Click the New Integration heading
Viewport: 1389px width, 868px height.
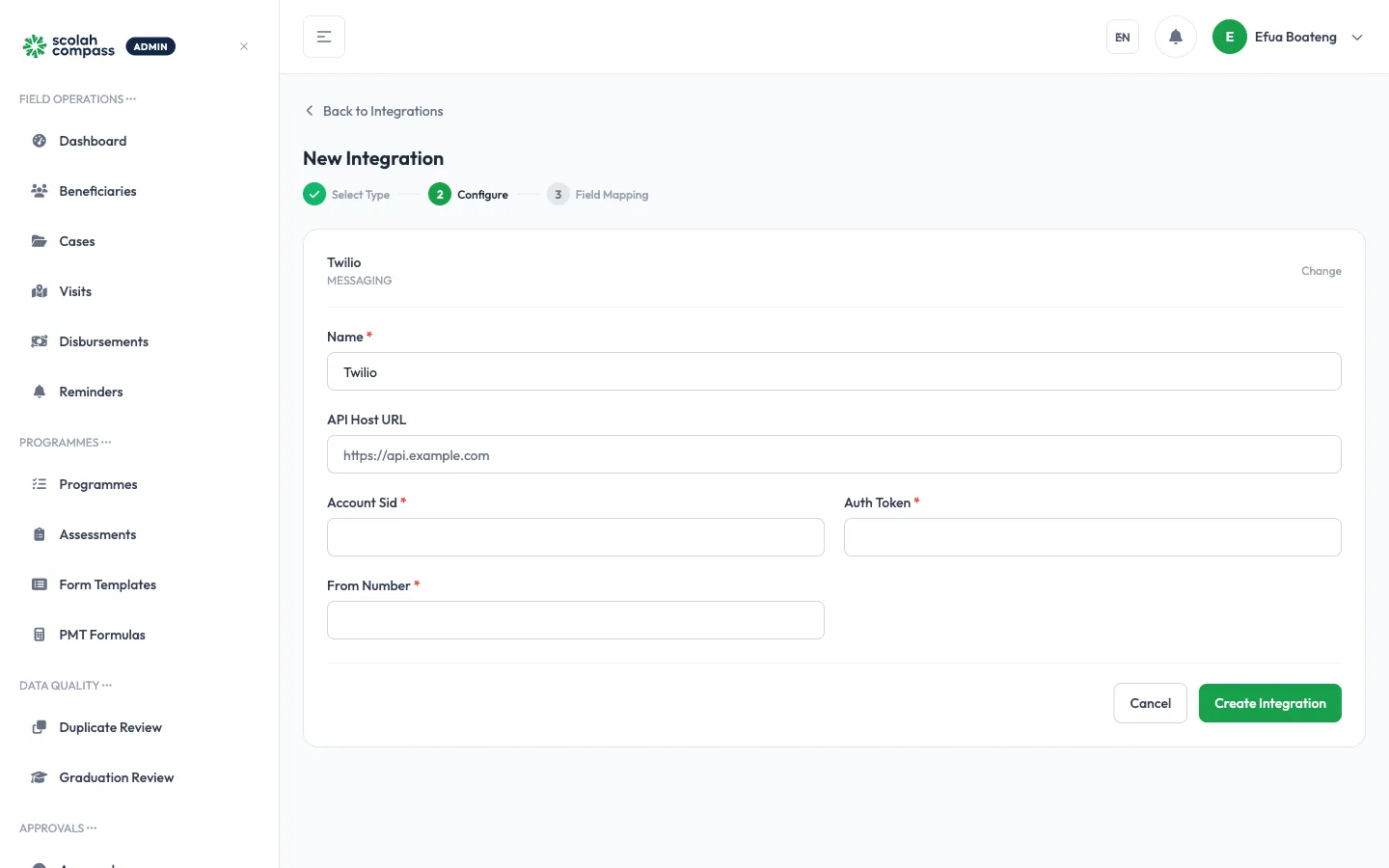click(373, 158)
